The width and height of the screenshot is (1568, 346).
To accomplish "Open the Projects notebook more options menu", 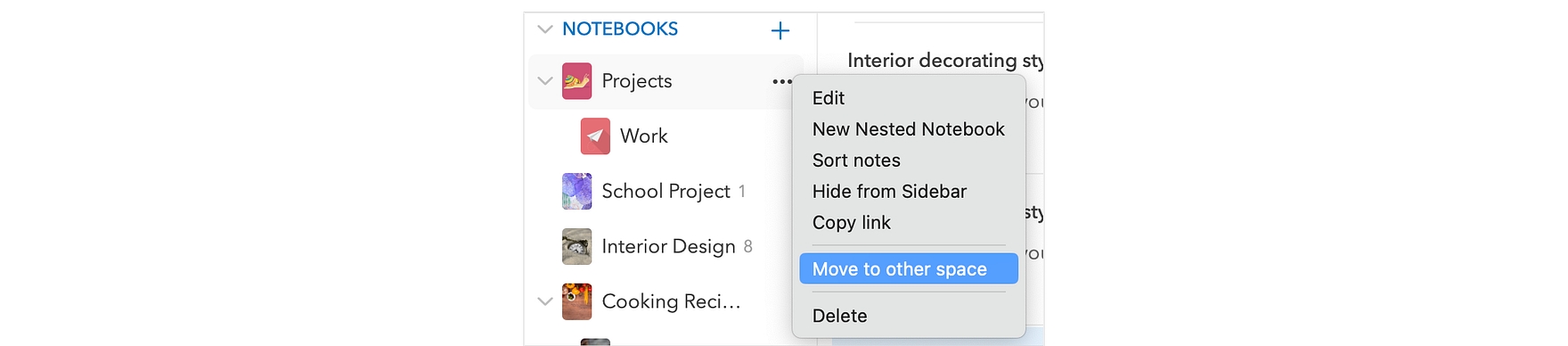I will (x=782, y=81).
